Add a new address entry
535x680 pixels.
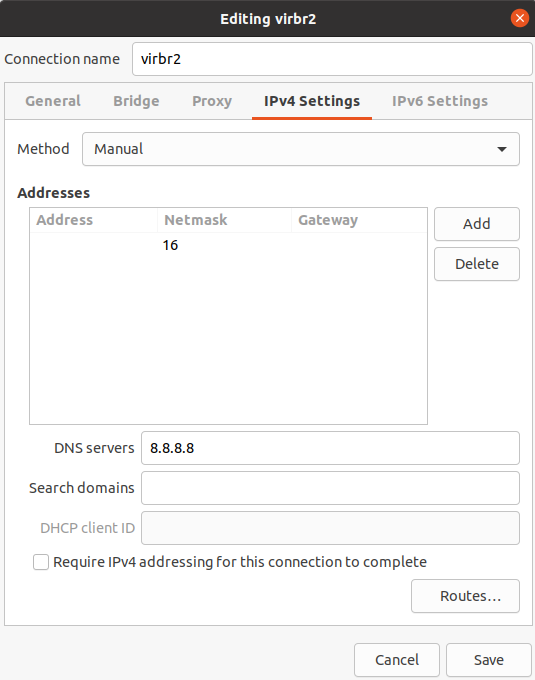476,224
